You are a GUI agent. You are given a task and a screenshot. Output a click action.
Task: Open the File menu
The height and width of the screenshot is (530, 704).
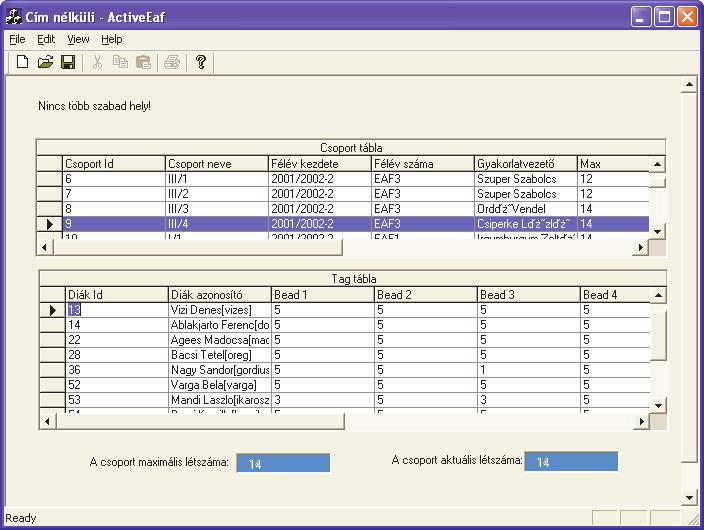[x=17, y=40]
